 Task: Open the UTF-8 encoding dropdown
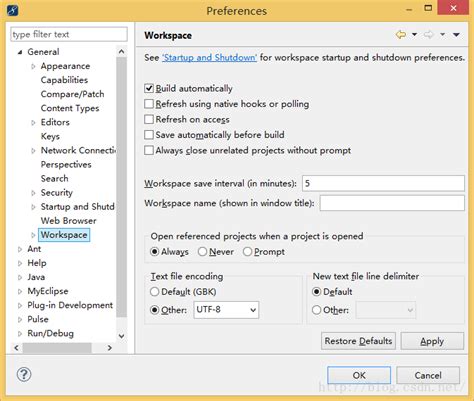coord(226,310)
